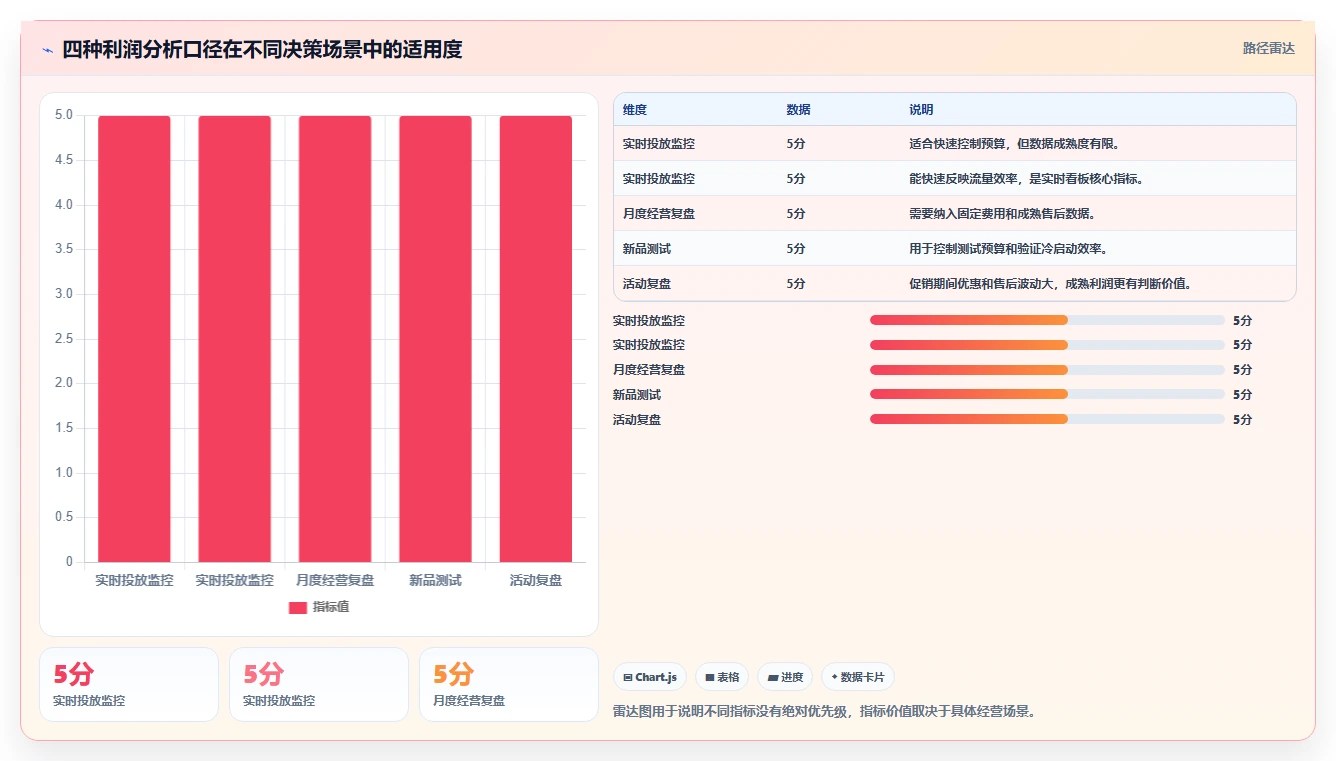1336x761 pixels.
Task: Click the 数据卡片 chip
Action: coord(858,677)
